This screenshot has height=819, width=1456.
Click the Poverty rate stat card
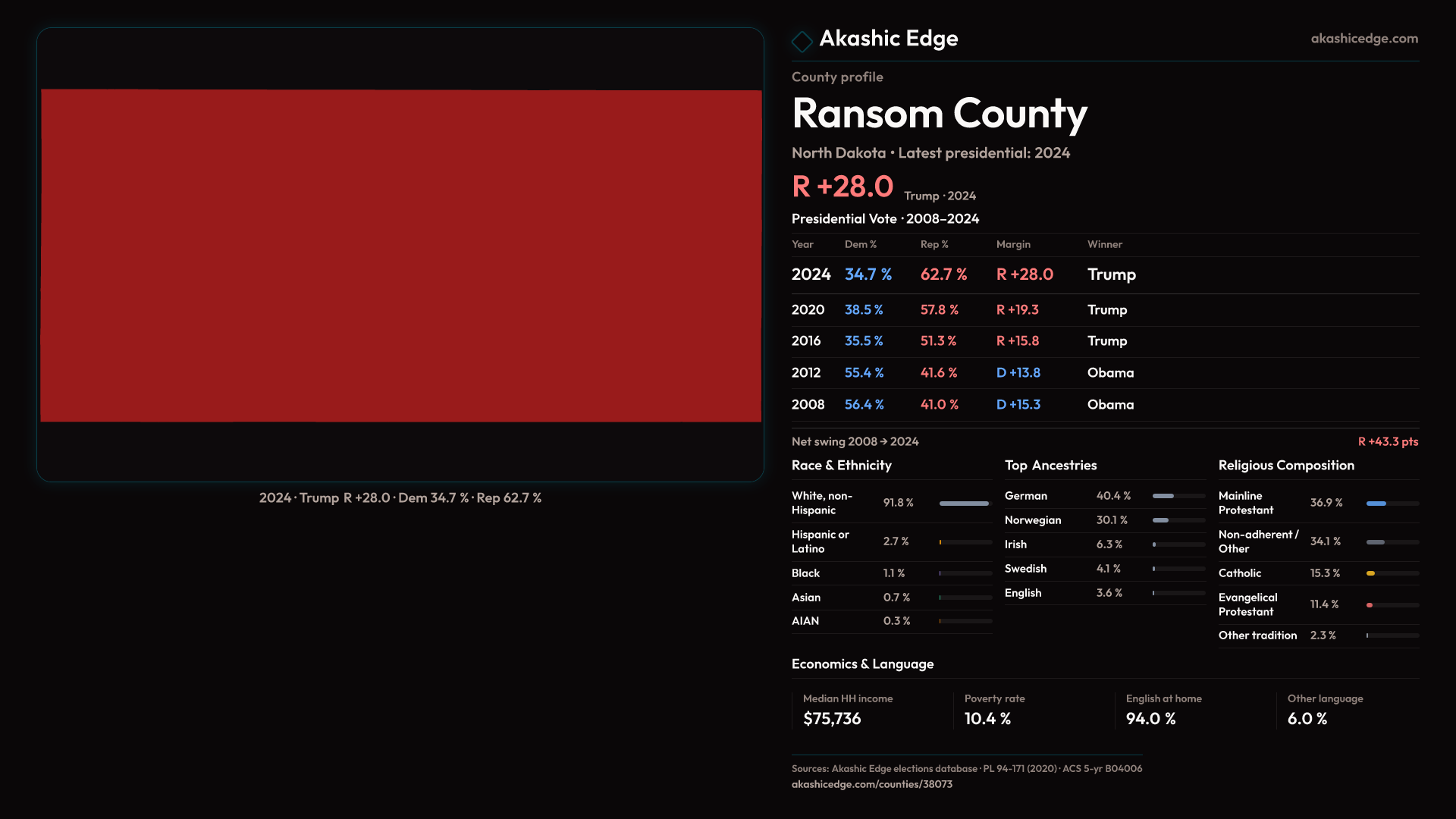click(x=993, y=710)
